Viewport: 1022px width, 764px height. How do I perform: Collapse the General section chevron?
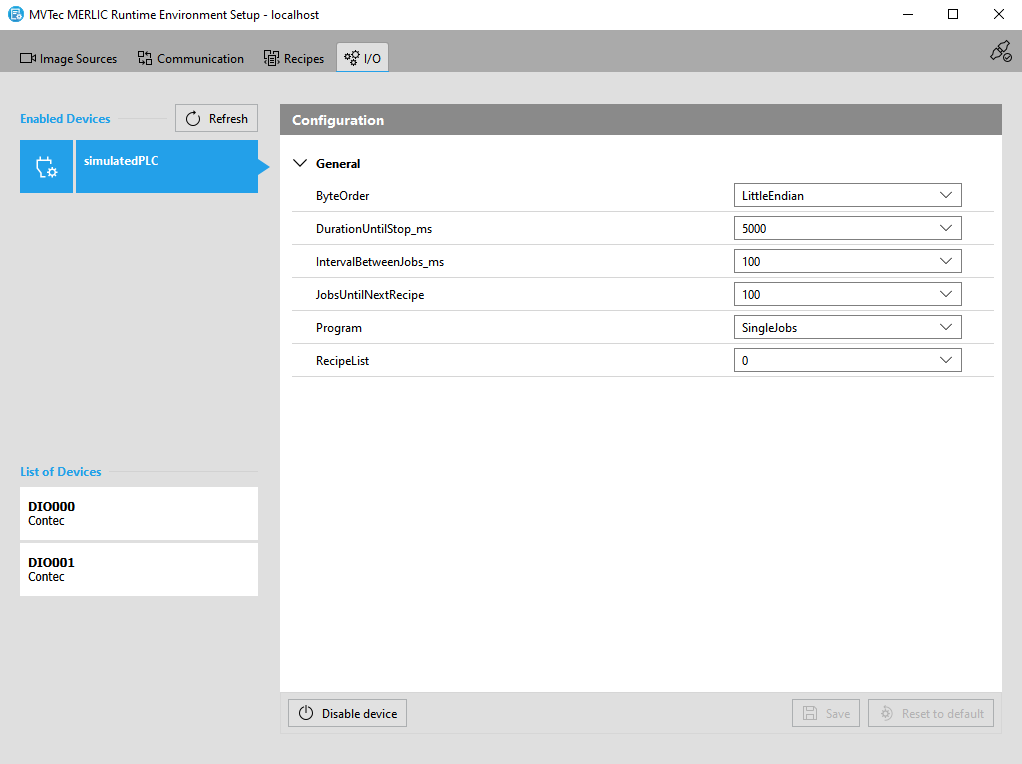pyautogui.click(x=300, y=163)
